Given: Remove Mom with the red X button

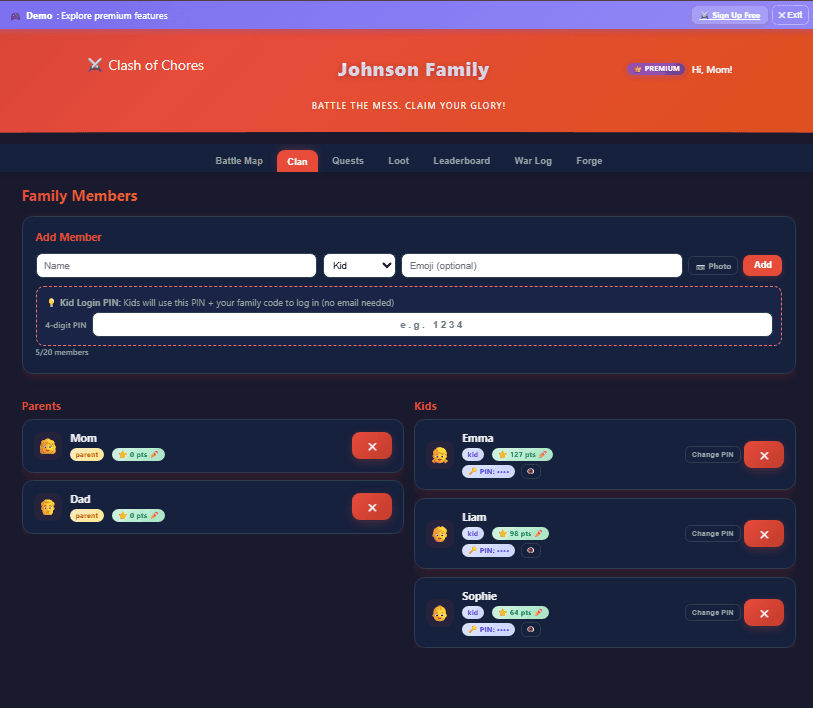Looking at the screenshot, I should [x=371, y=446].
